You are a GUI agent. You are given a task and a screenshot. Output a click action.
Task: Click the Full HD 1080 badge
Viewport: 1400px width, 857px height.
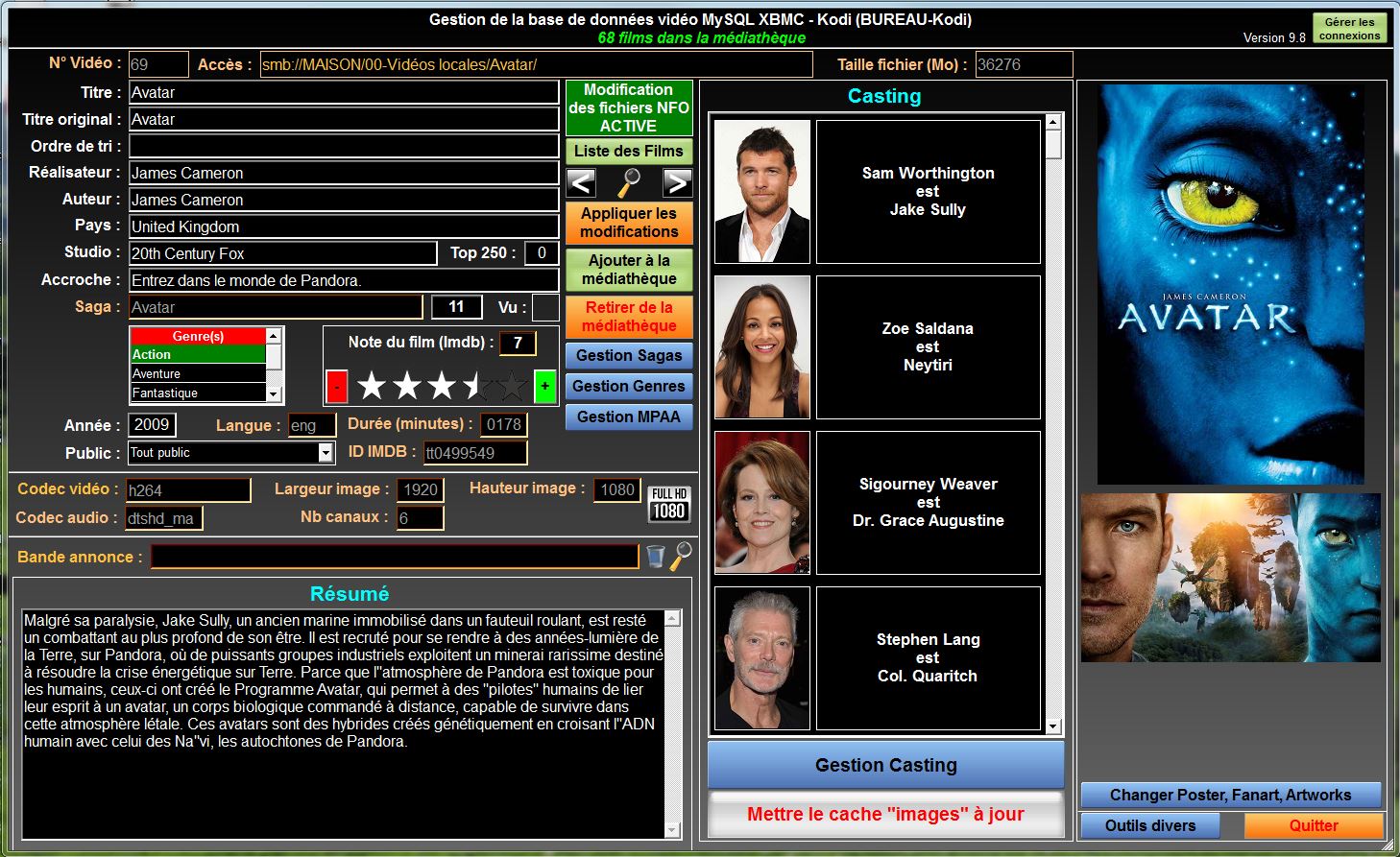(x=668, y=504)
